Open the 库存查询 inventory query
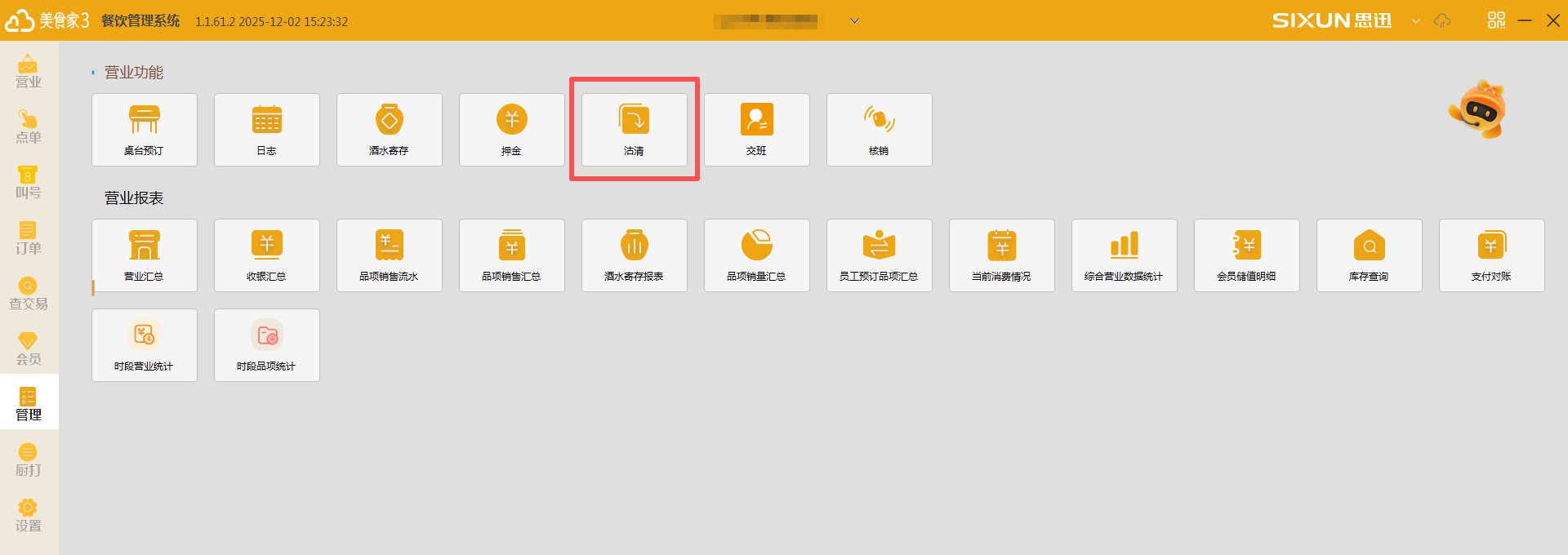Image resolution: width=1568 pixels, height=555 pixels. coord(1370,255)
